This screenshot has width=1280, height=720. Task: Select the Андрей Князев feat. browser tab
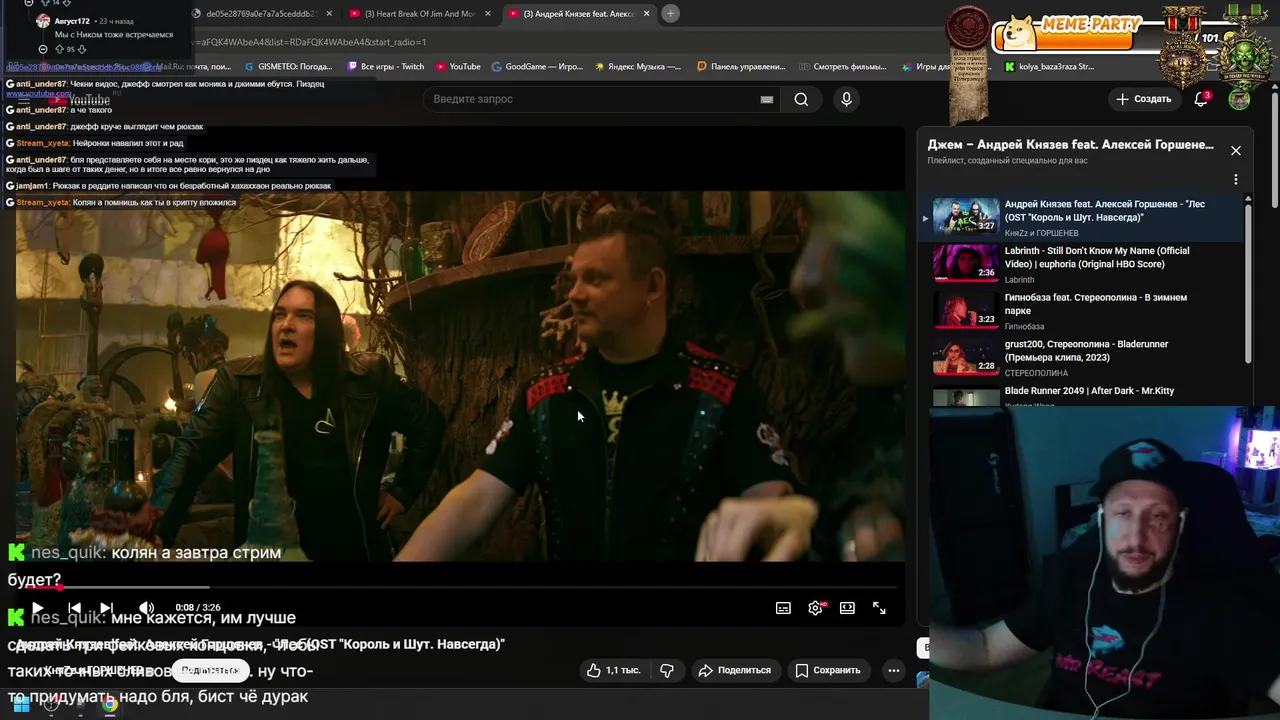578,14
